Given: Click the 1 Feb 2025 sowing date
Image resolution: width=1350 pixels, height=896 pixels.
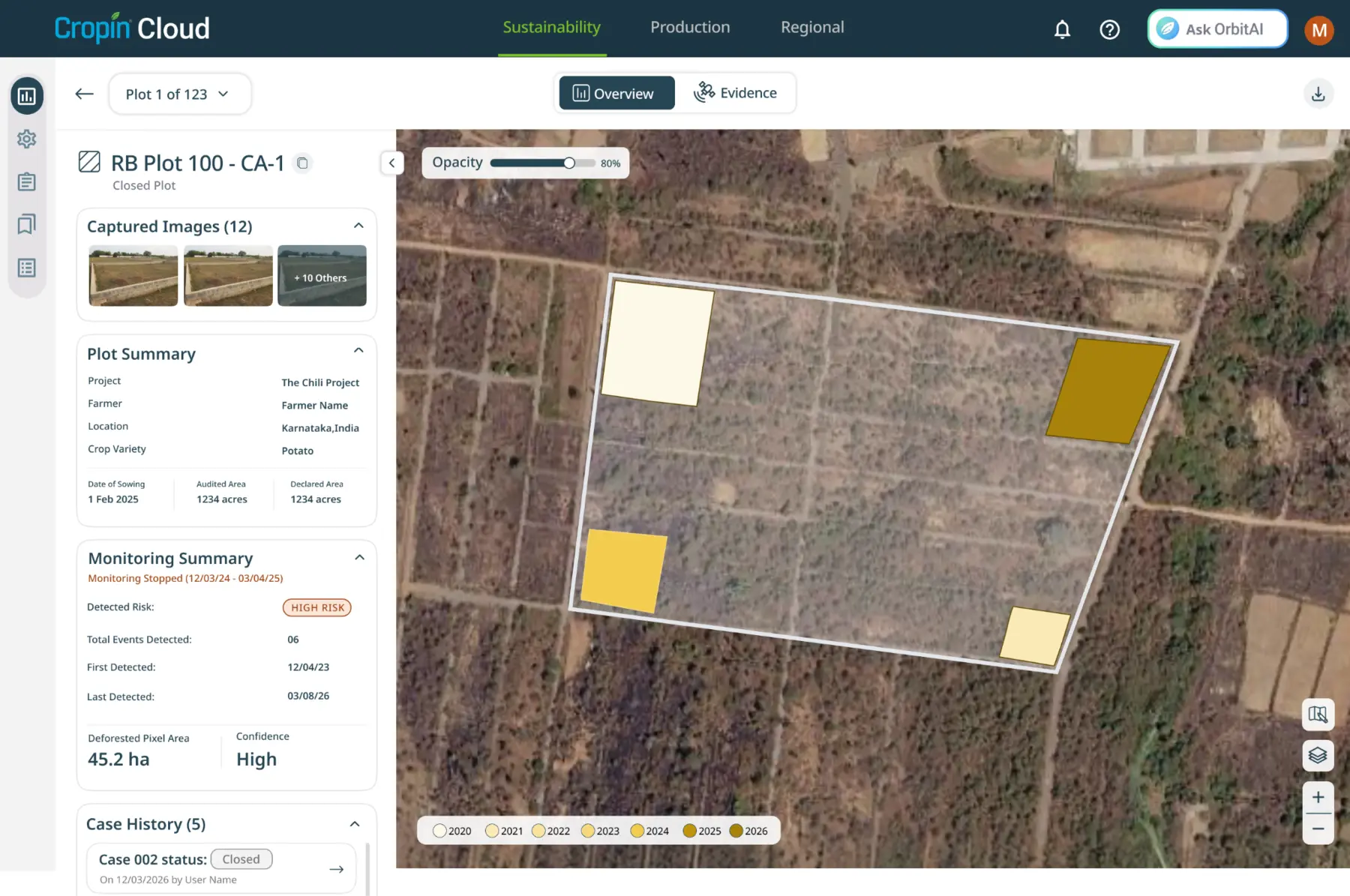Looking at the screenshot, I should coord(113,499).
